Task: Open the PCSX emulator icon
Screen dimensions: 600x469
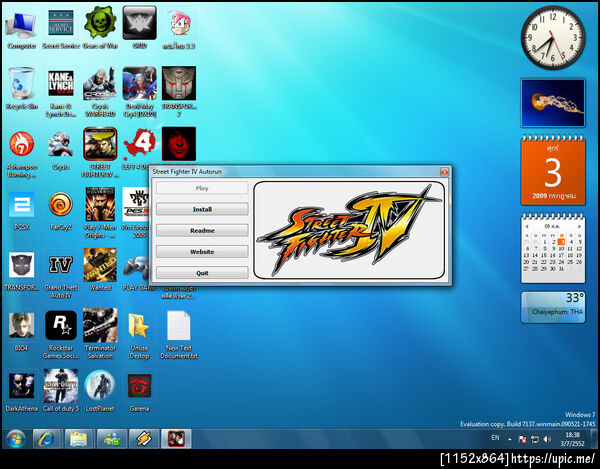Action: (x=21, y=210)
